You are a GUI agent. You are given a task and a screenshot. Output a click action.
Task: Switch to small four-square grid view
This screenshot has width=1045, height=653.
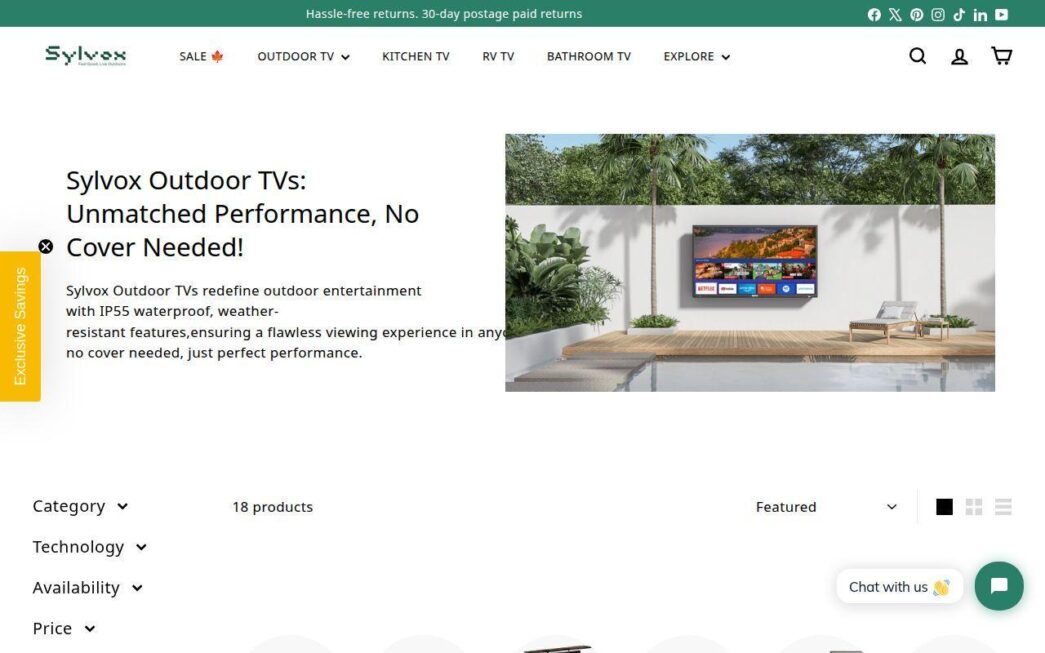click(x=974, y=507)
